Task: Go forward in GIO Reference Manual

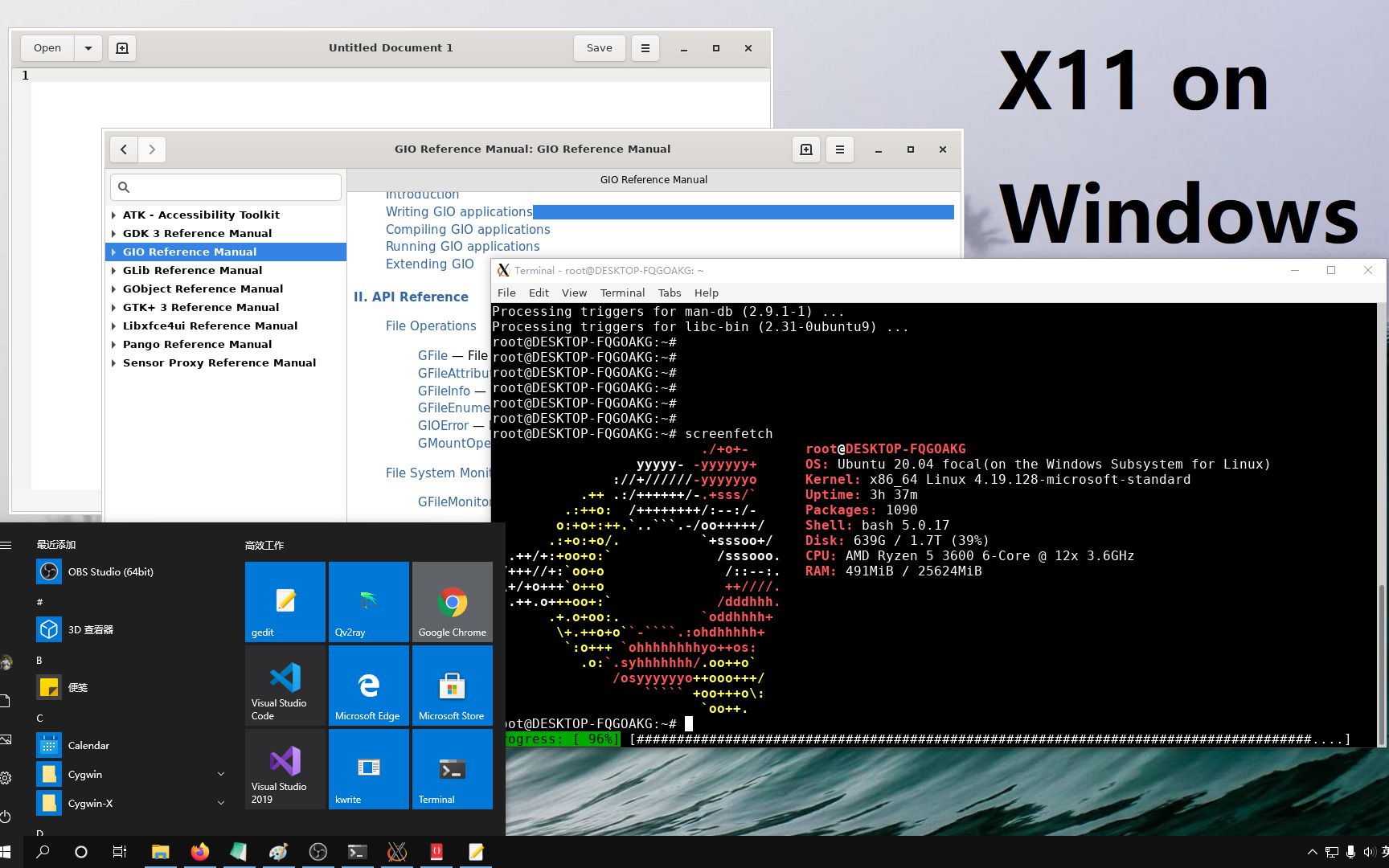Action: tap(152, 149)
